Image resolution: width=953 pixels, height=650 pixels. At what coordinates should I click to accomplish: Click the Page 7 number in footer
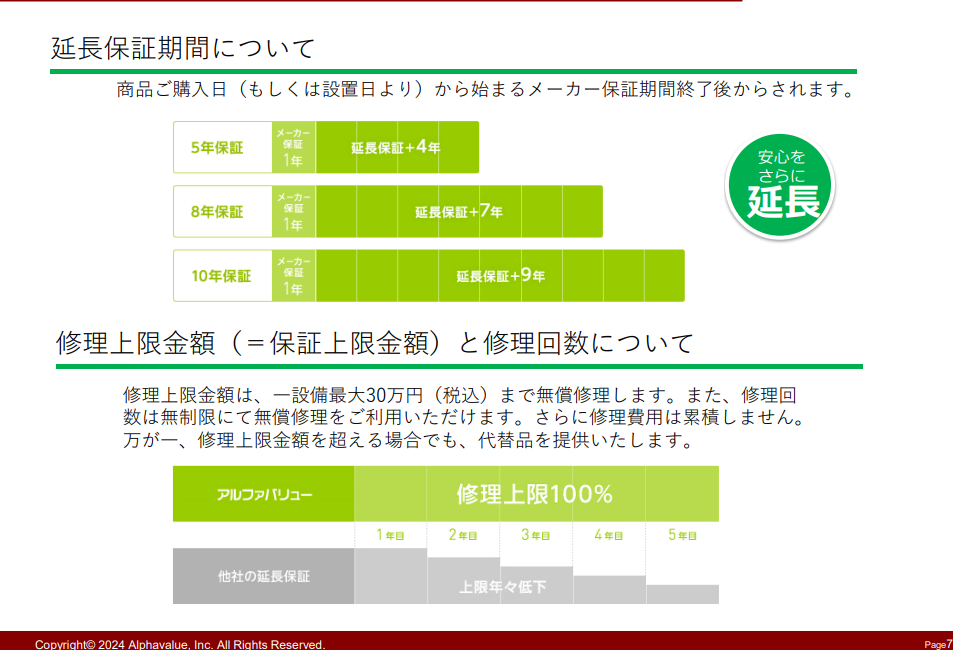pos(937,644)
